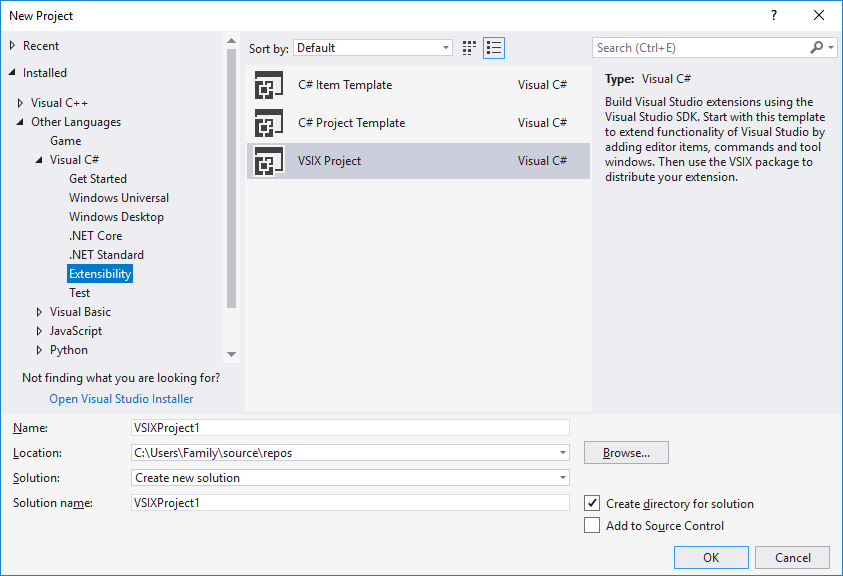Image resolution: width=843 pixels, height=576 pixels.
Task: Click OK to create project
Action: 711,558
